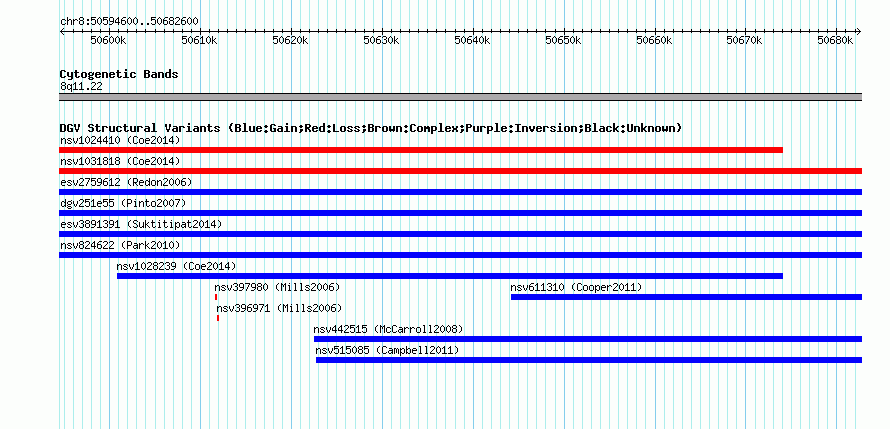Select the small red mark for nsv396971
Image resolution: width=890 pixels, height=429 pixels.
pos(218,318)
